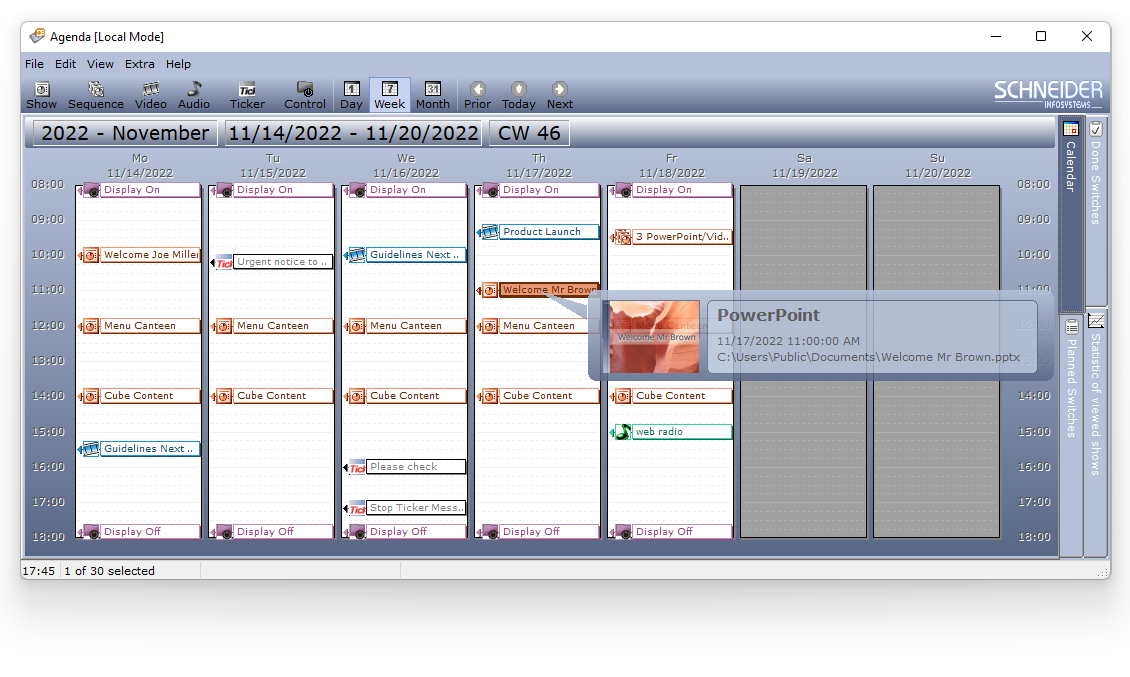Switch to Day view
The width and height of the screenshot is (1130, 677).
tap(351, 95)
